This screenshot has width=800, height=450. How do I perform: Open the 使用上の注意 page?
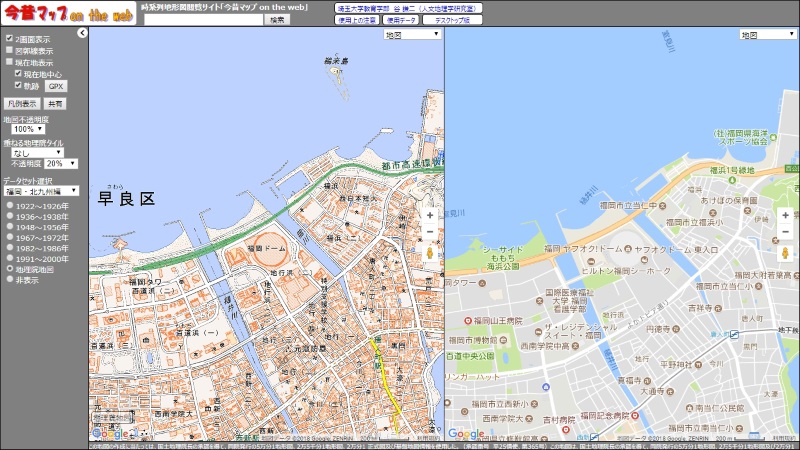tap(356, 19)
